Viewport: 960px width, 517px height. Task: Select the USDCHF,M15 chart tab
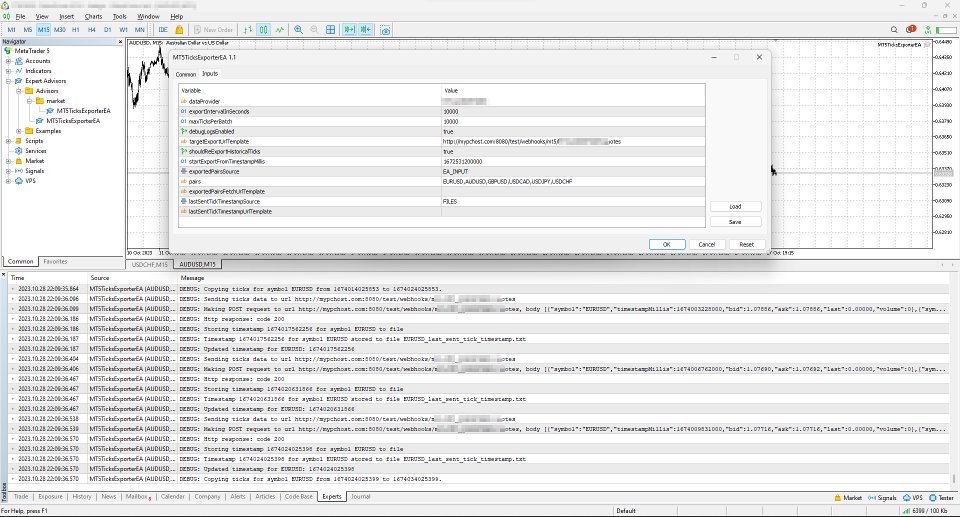click(x=149, y=265)
